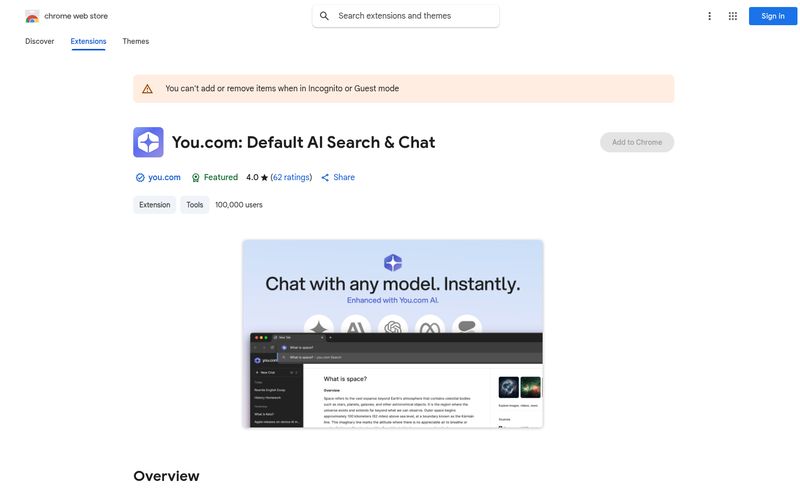Open the three-dot more options menu
Viewport: 800px width, 496px height.
pyautogui.click(x=709, y=16)
